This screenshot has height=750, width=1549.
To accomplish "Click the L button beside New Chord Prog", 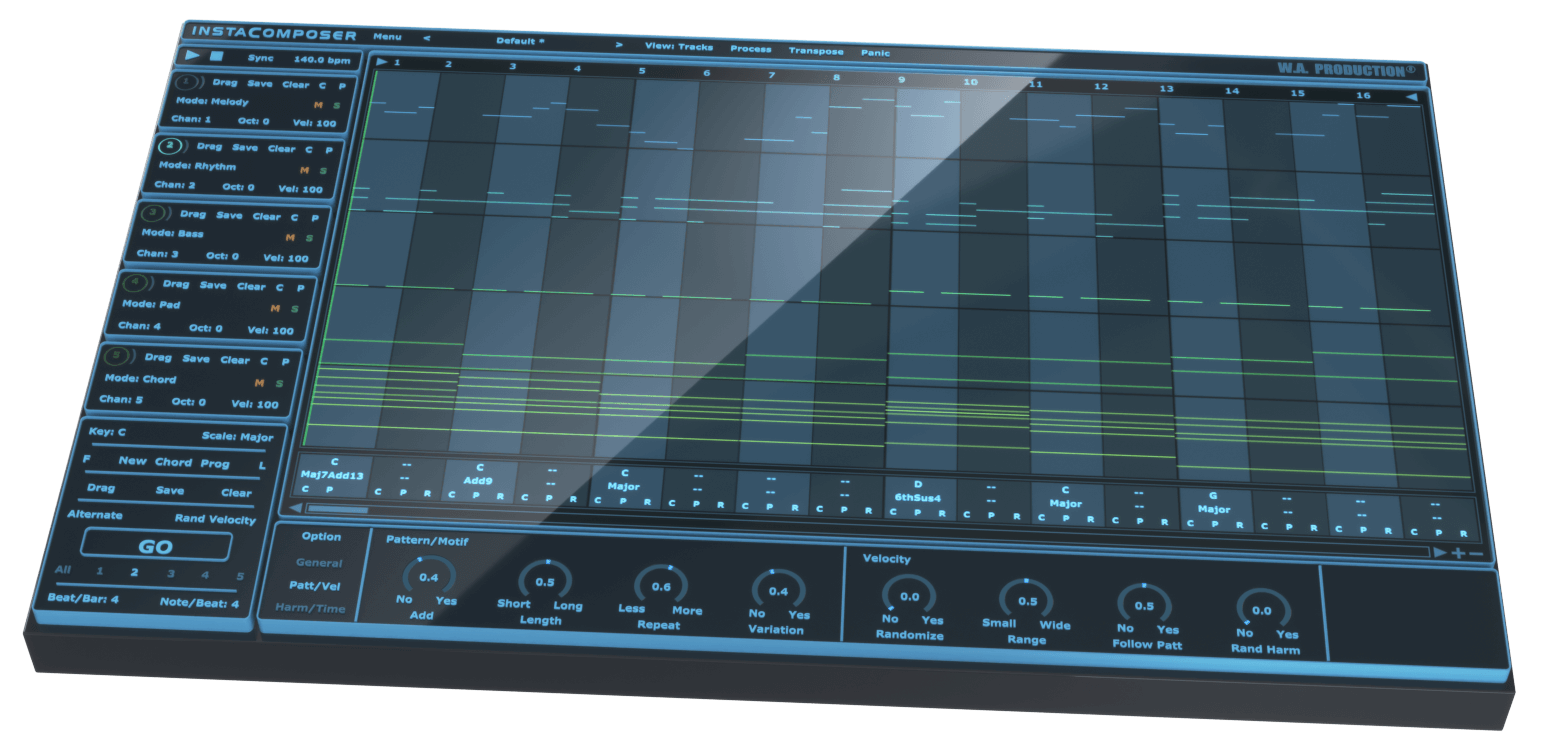I will click(x=262, y=465).
